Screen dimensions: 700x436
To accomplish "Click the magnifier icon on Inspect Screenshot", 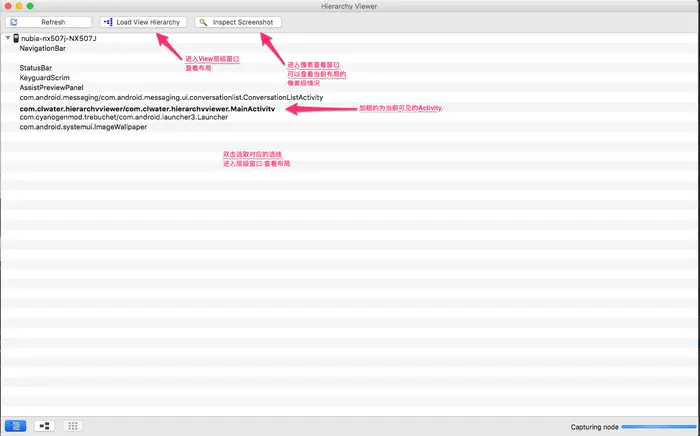I will click(203, 22).
